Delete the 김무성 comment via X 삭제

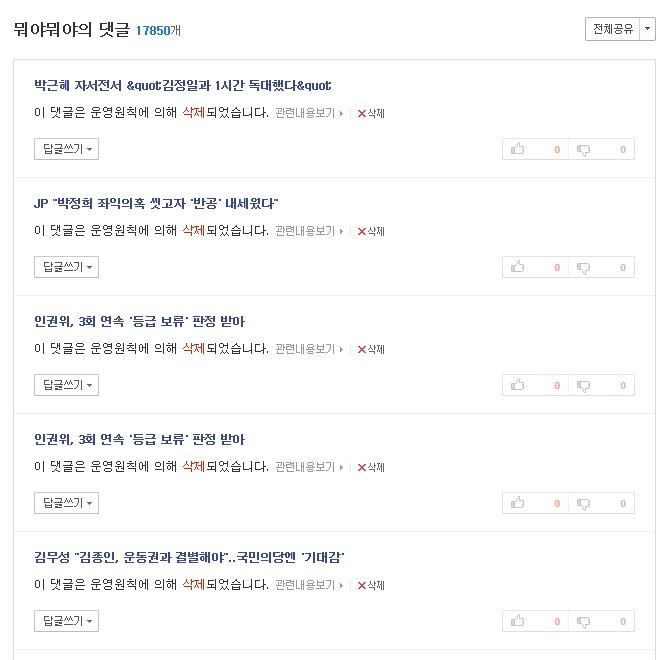[x=371, y=585]
